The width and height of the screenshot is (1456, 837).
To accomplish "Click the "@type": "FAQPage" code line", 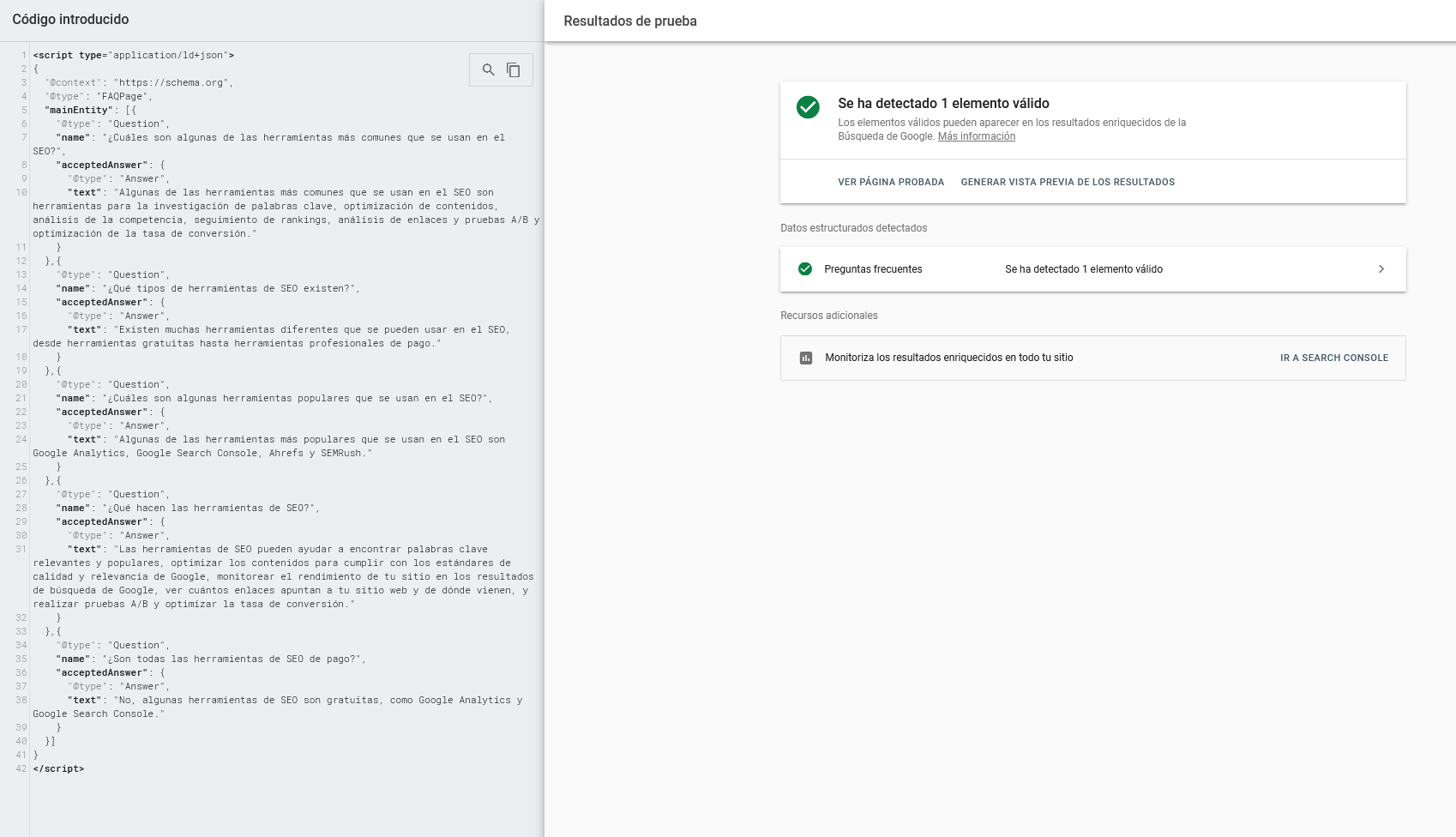I will coord(99,96).
